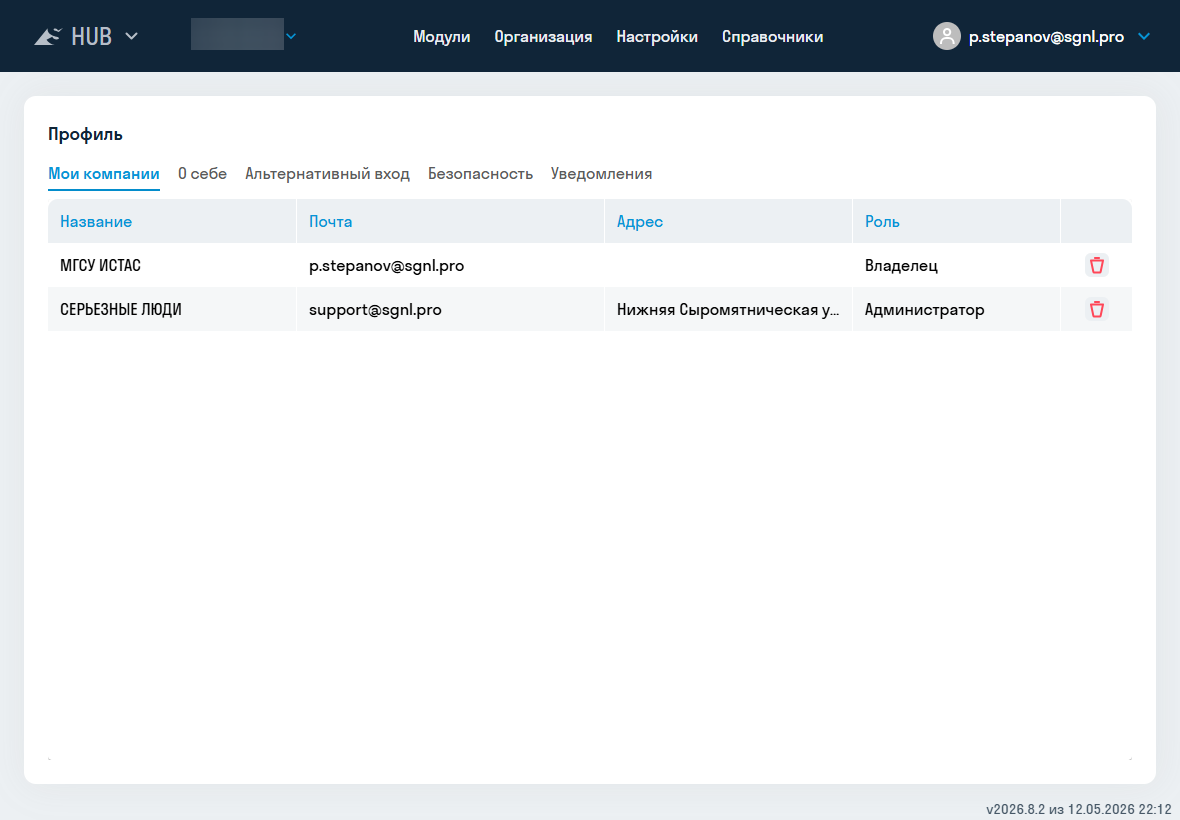Open the Настройки menu

coord(657,37)
